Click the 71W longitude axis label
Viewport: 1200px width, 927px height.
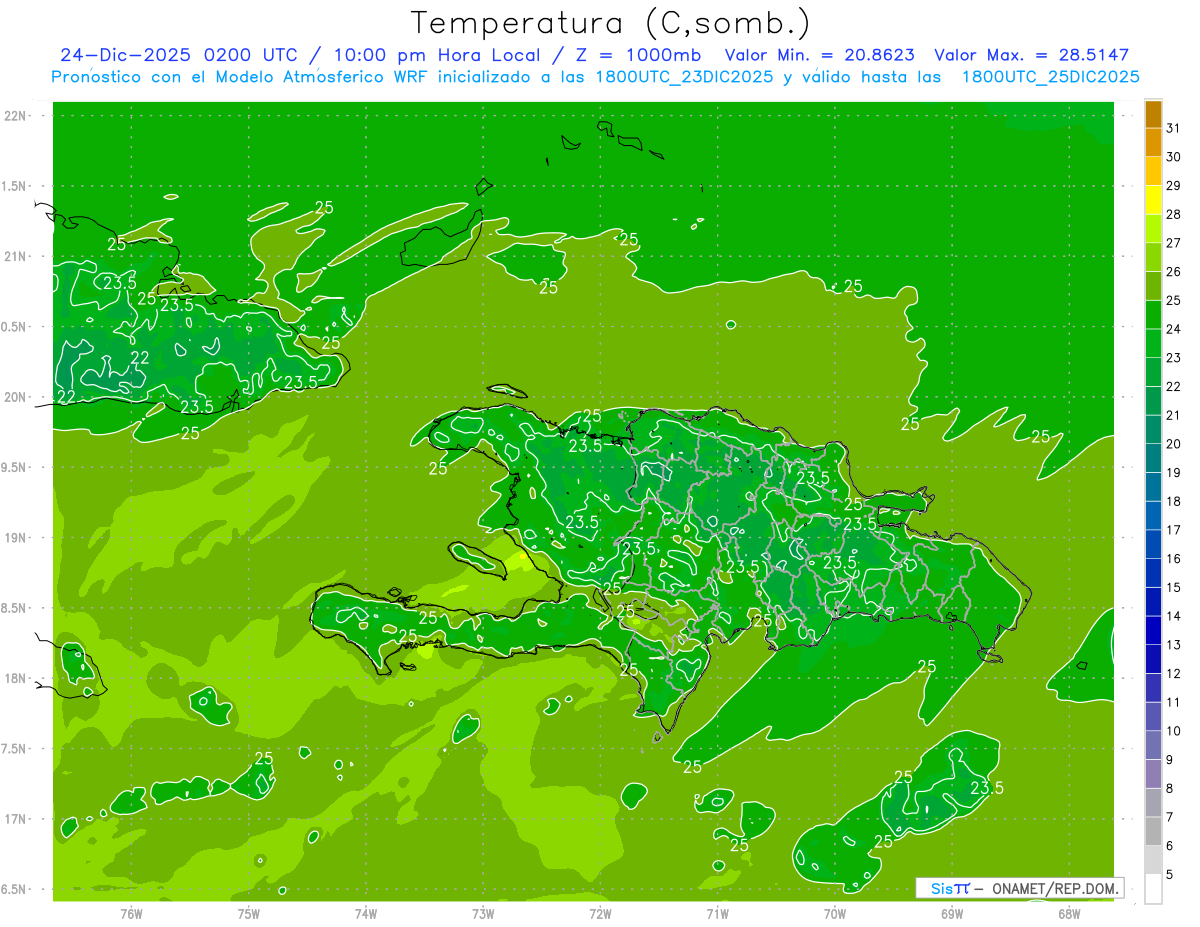717,913
